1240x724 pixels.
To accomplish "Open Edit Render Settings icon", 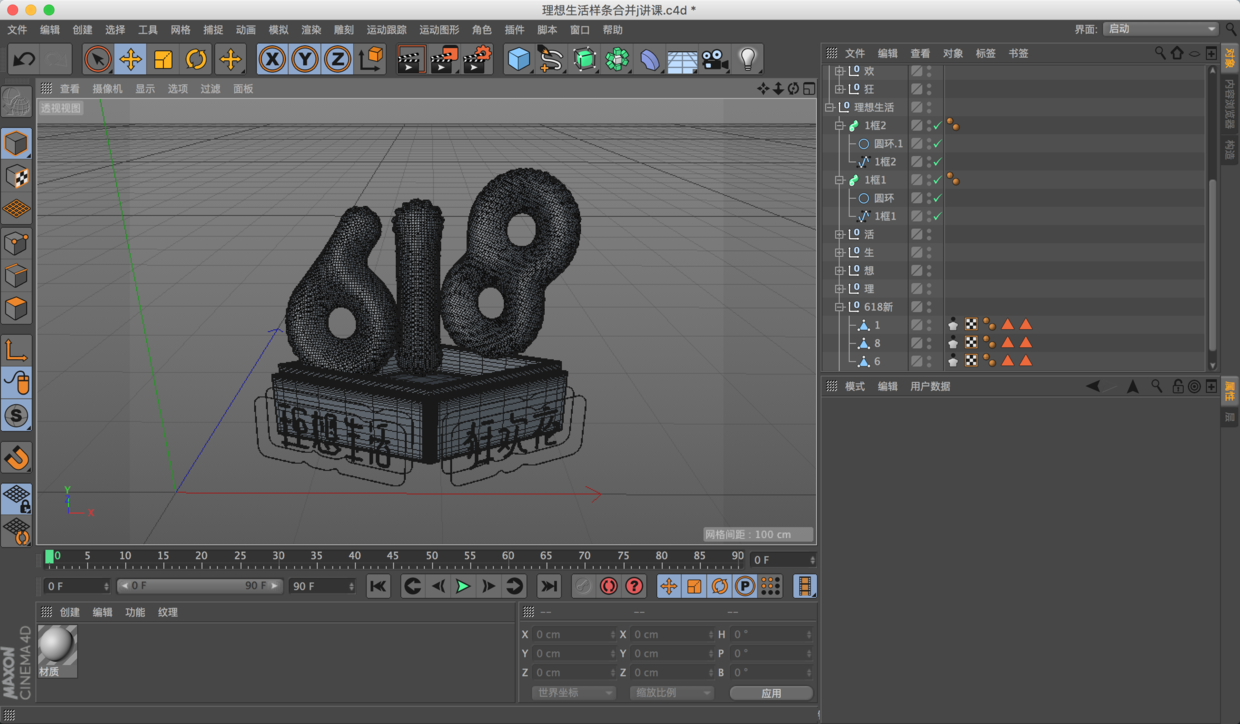I will 477,60.
